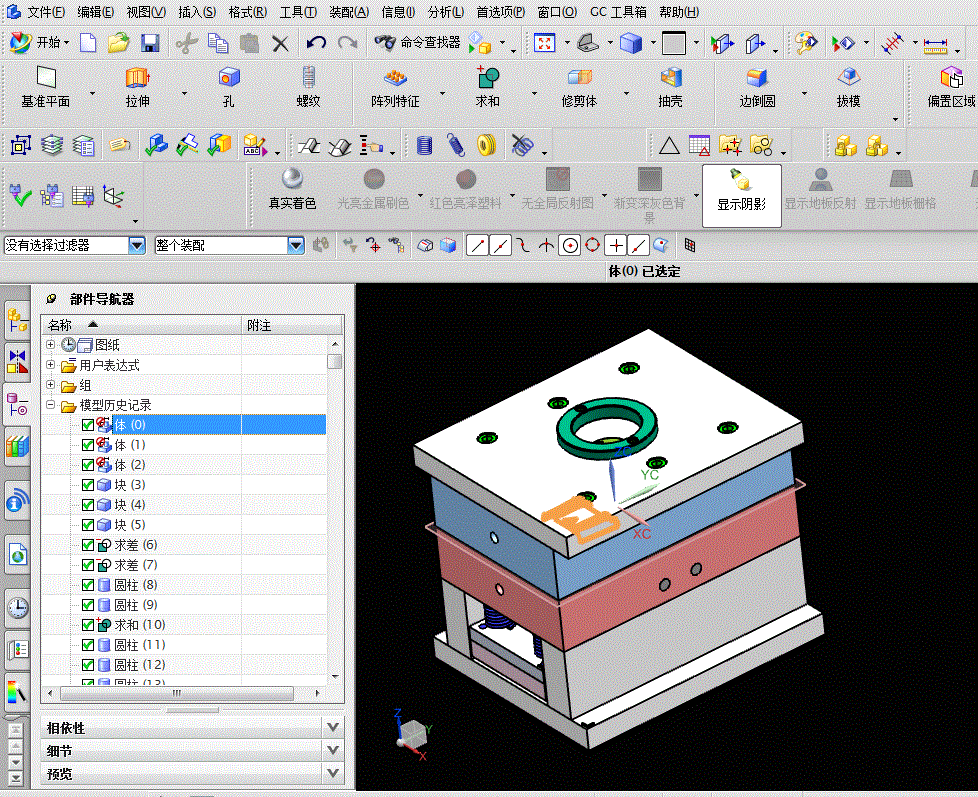
Task: Open the 编辑(E) menu
Action: [x=95, y=12]
